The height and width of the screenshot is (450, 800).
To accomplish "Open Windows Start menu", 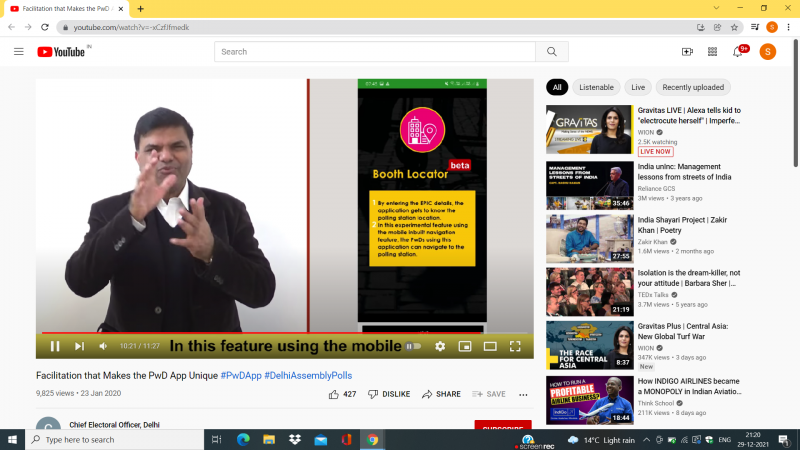I will (x=12, y=439).
